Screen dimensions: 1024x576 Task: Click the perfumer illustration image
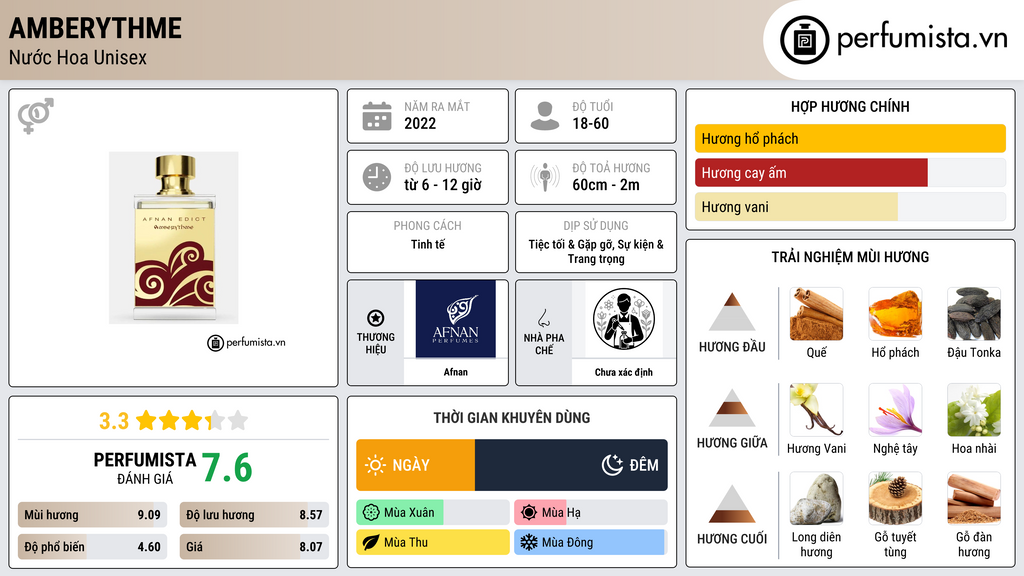point(624,319)
